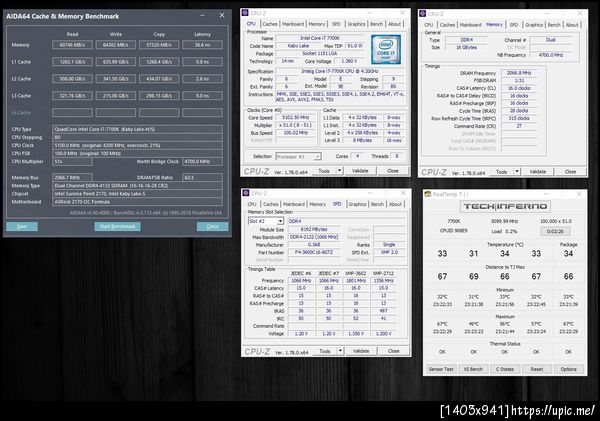Image resolution: width=600 pixels, height=421 pixels.
Task: Click Start Benchmark in AIDA64
Action: (117, 227)
